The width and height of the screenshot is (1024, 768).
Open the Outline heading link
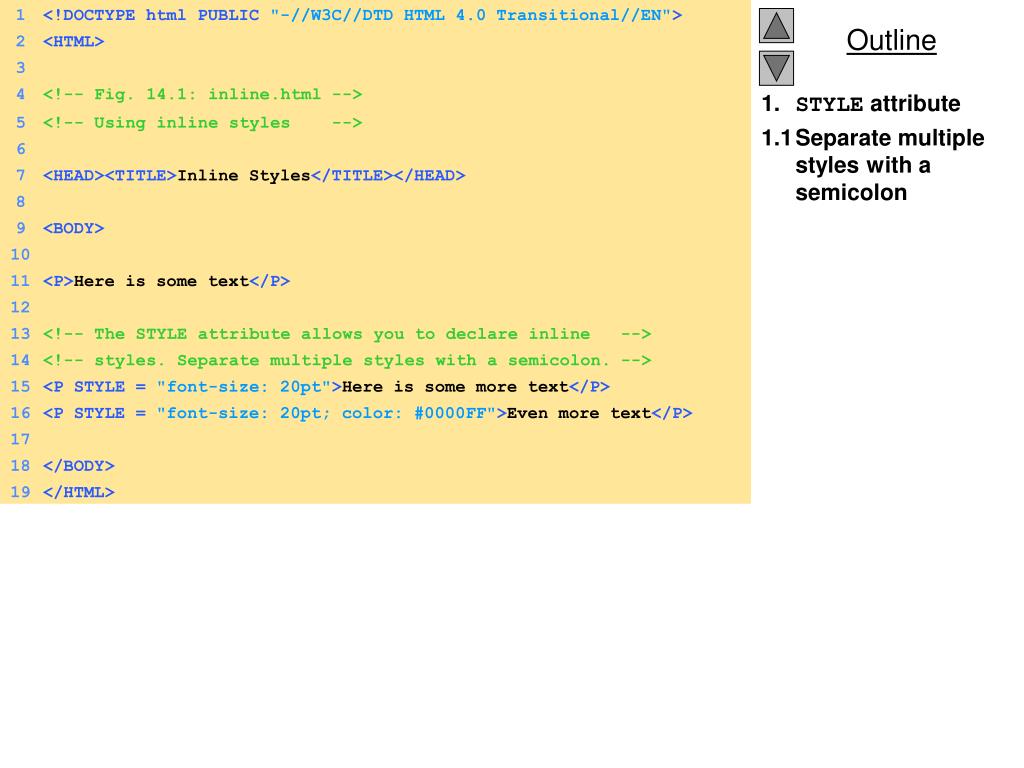coord(891,40)
